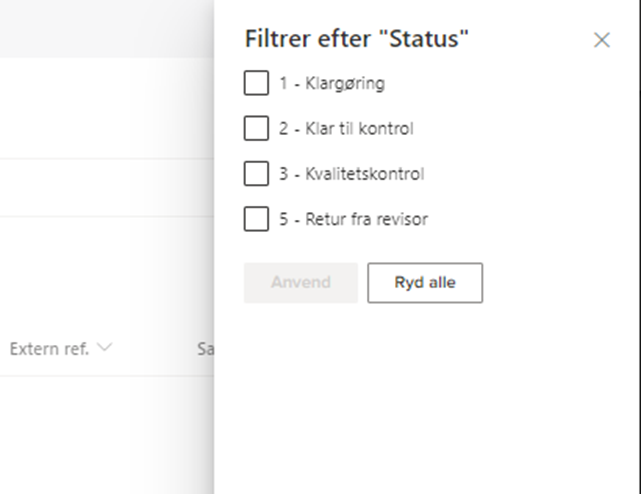The height and width of the screenshot is (494, 641).
Task: Tick the checkbox beside "1 - Klargøring"
Action: (256, 83)
